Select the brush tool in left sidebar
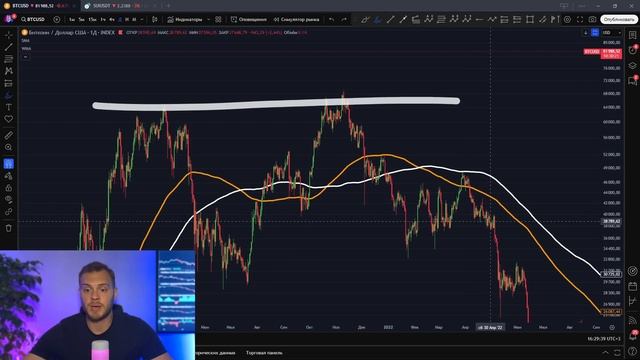 [9, 95]
